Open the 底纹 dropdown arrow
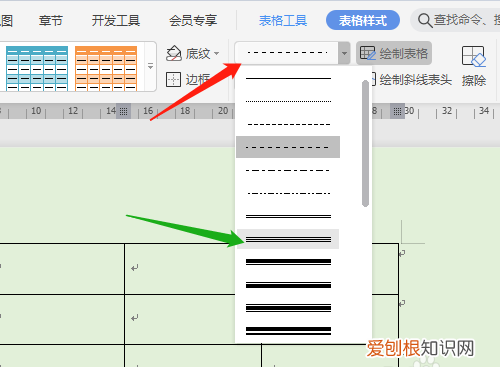 217,53
